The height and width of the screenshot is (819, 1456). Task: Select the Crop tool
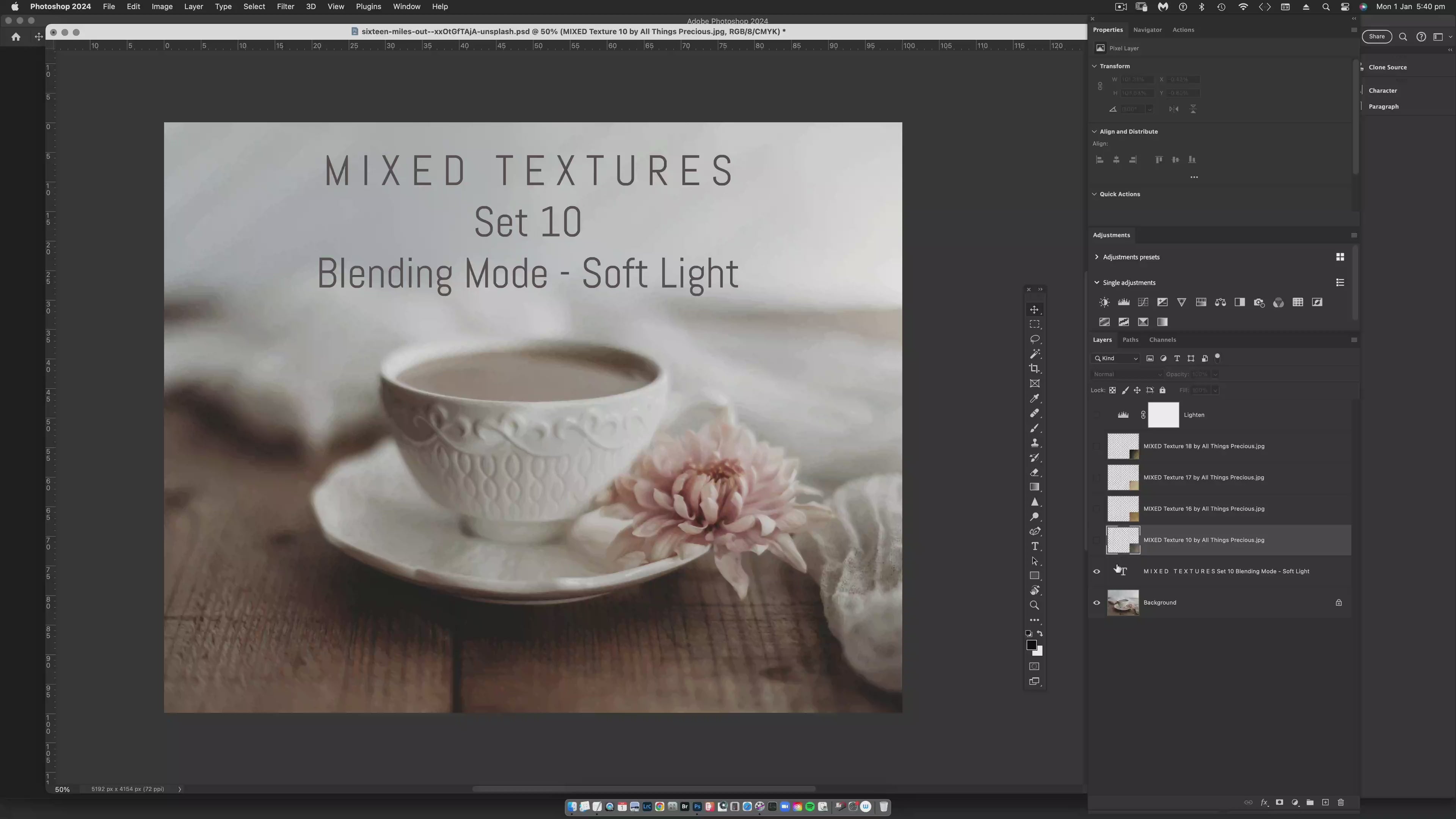tap(1035, 368)
